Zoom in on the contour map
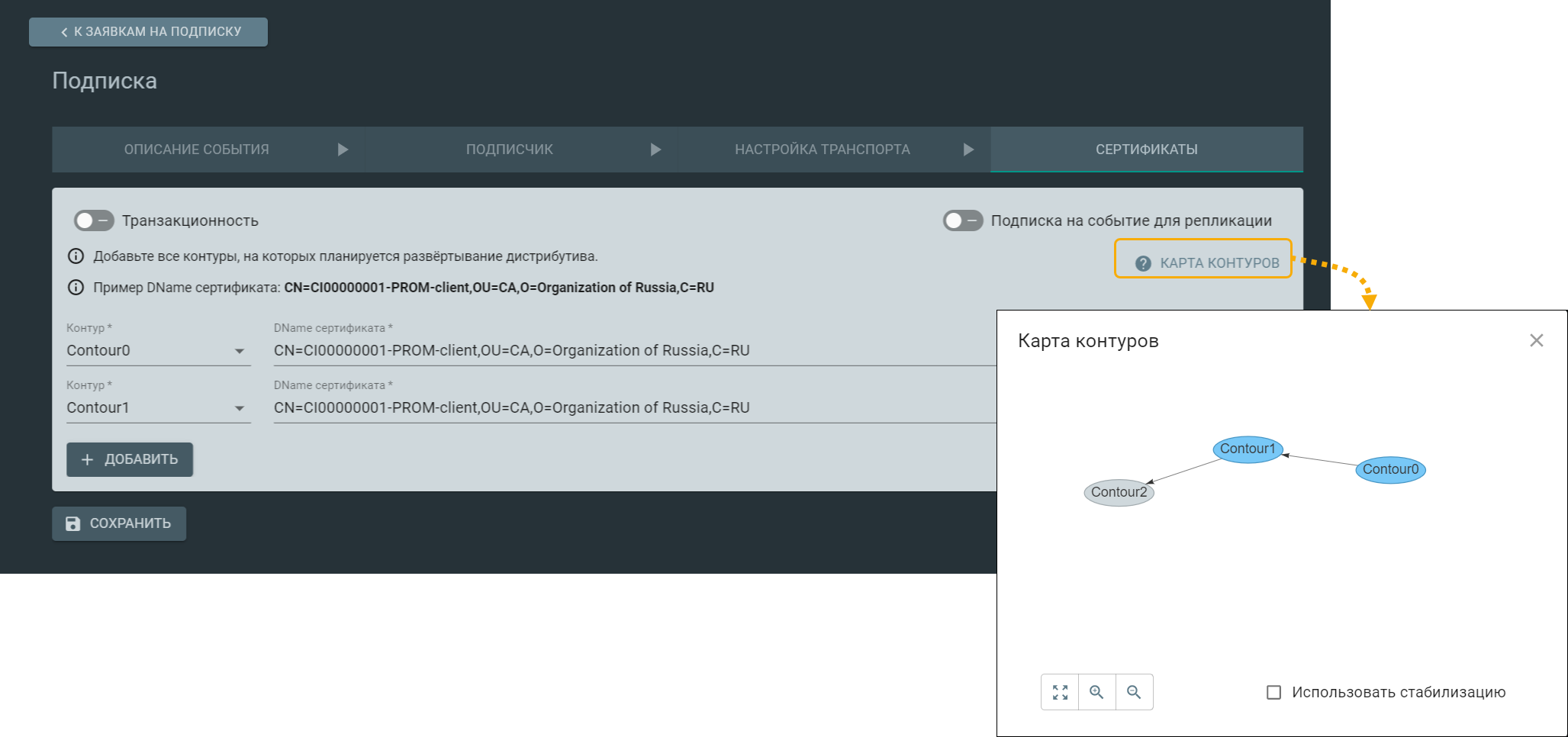The height and width of the screenshot is (737, 1568). point(1096,692)
